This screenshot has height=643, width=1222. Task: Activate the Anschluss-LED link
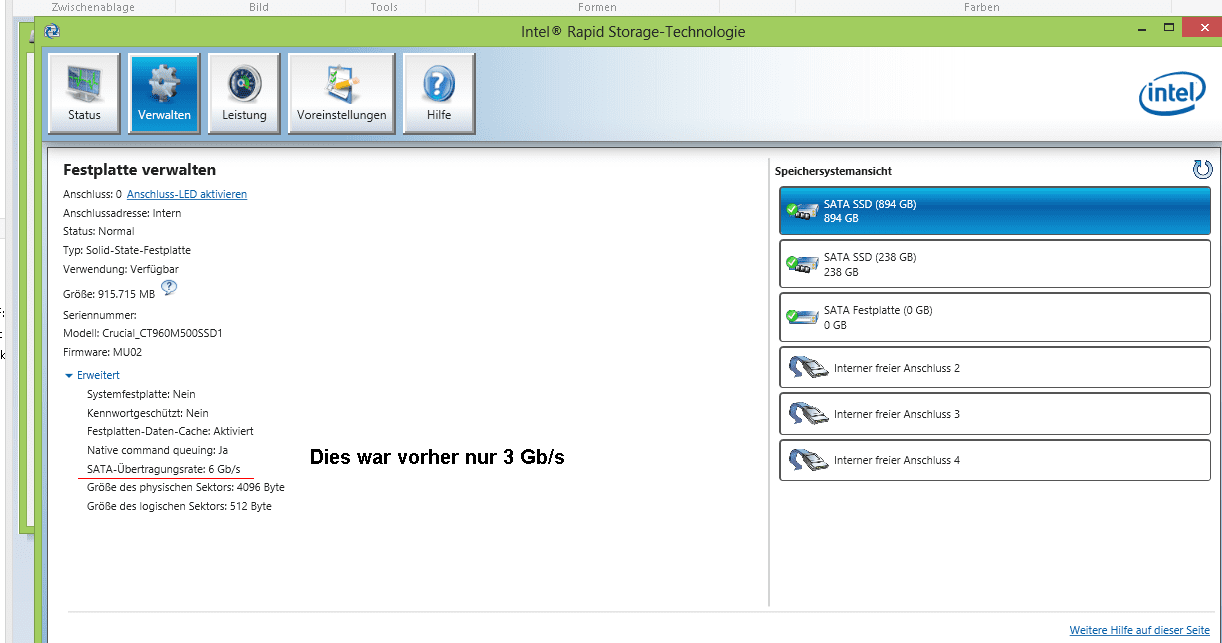coord(187,194)
